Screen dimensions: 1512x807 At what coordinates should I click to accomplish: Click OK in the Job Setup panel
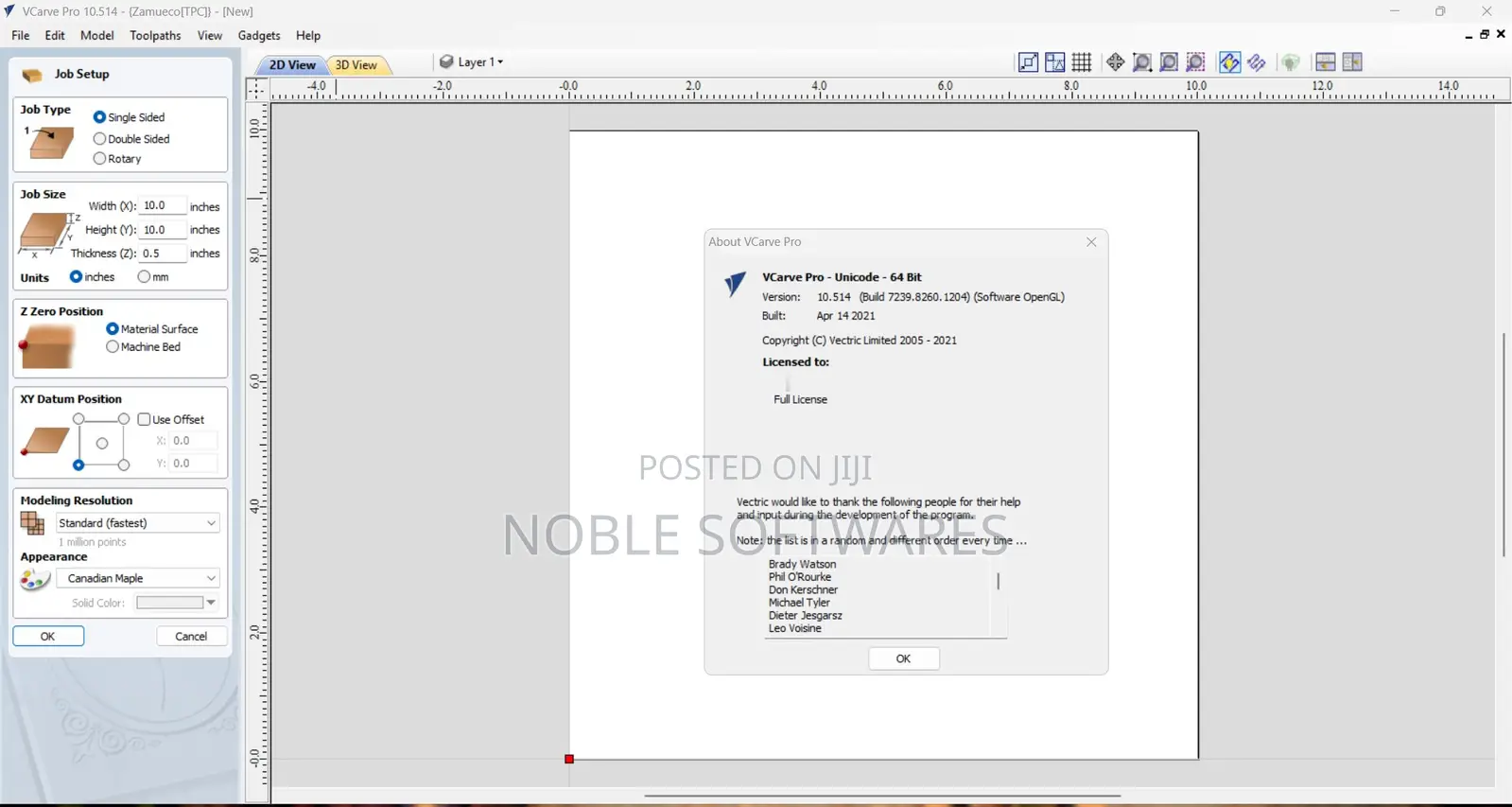tap(48, 637)
